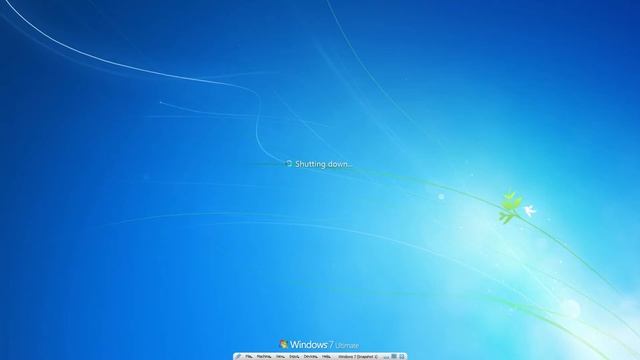The height and width of the screenshot is (360, 640).
Task: Open the Machine menu in the mini toolbar
Action: (264, 356)
